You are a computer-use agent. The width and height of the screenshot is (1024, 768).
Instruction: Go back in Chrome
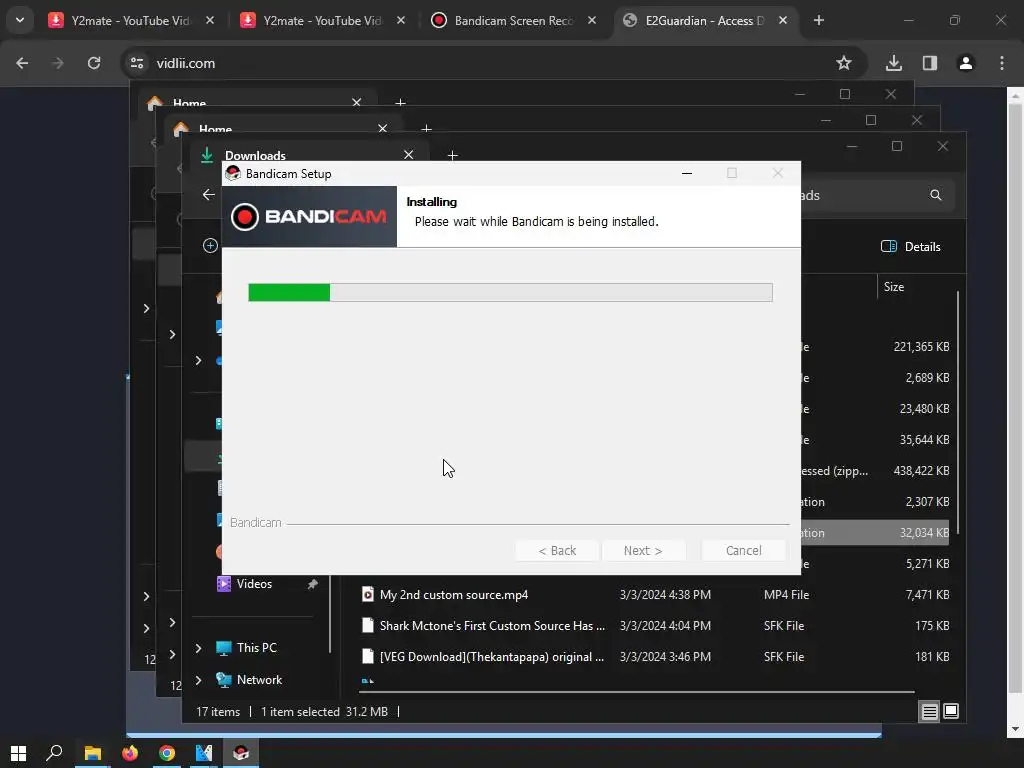22,63
